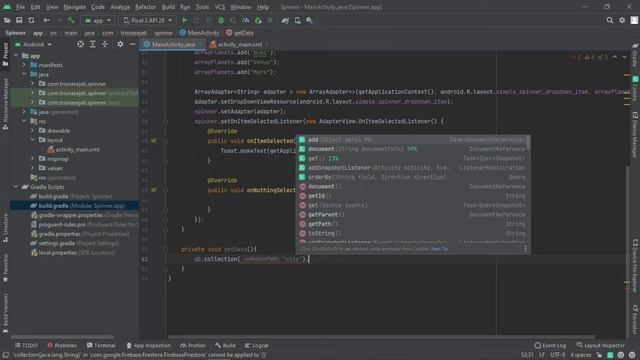Click the Profile app gauge icon
The height and width of the screenshot is (360, 640).
(246, 20)
